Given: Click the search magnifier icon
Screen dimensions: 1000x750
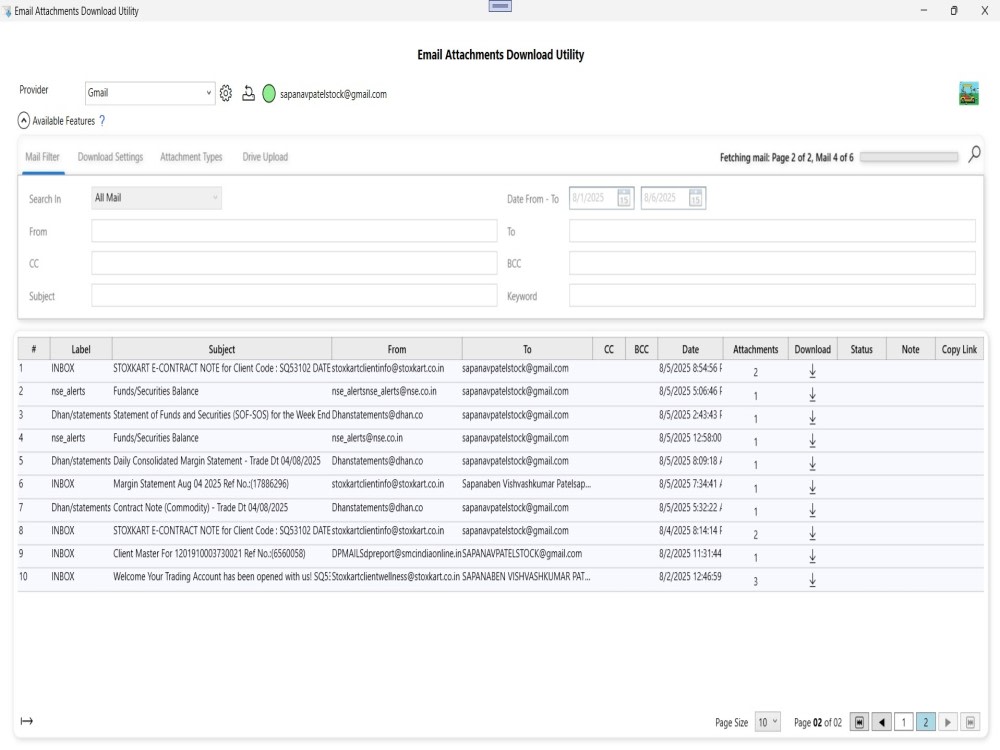Looking at the screenshot, I should [x=974, y=154].
